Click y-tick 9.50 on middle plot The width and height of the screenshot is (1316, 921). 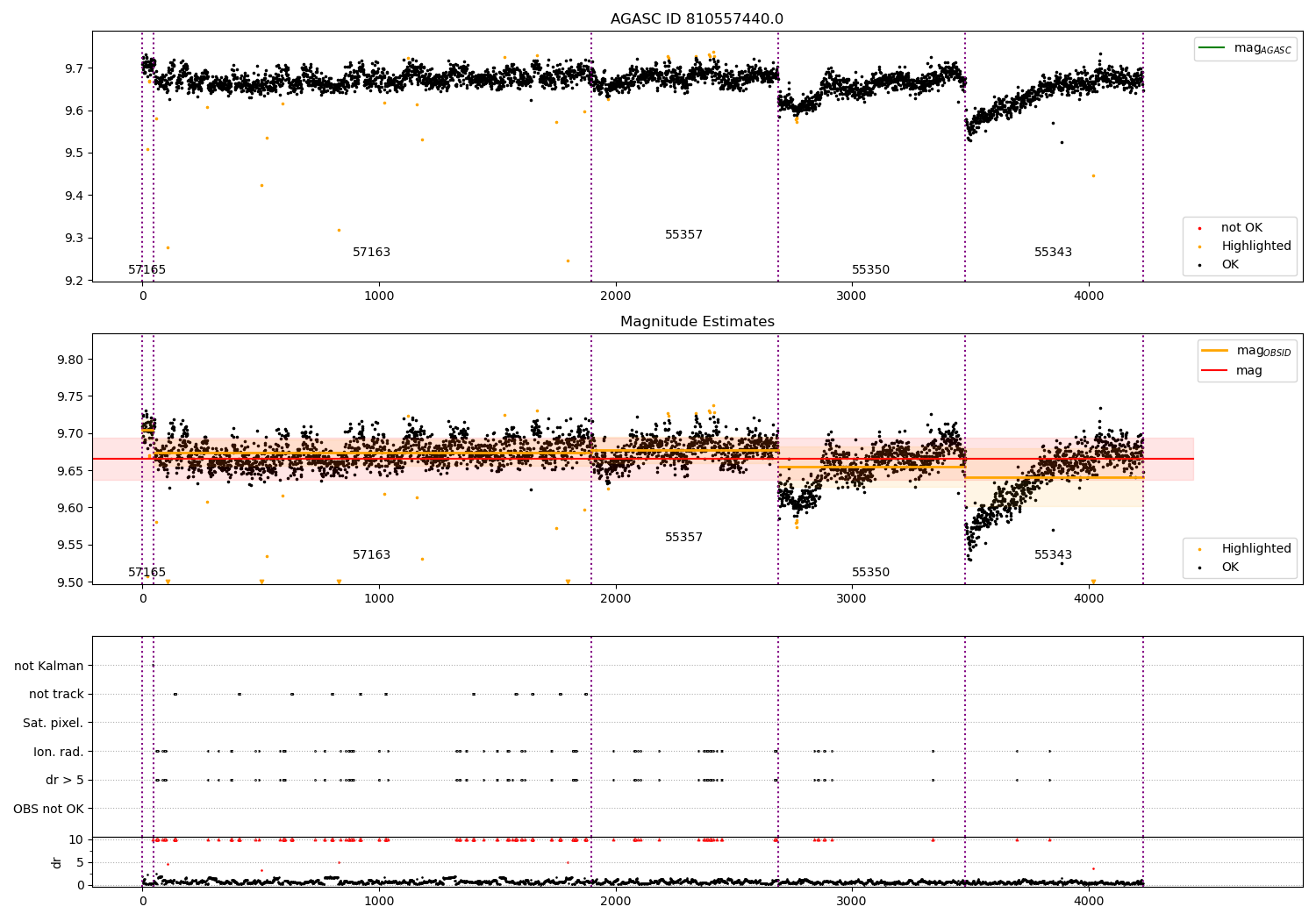pos(71,582)
